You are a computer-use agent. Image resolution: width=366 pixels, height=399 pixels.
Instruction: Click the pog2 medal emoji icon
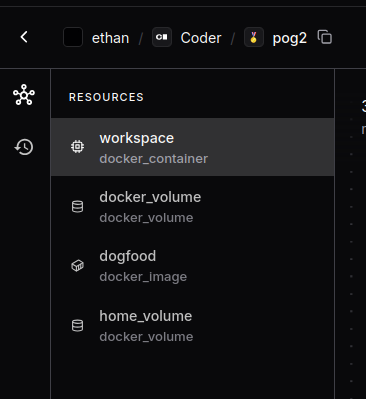(254, 37)
